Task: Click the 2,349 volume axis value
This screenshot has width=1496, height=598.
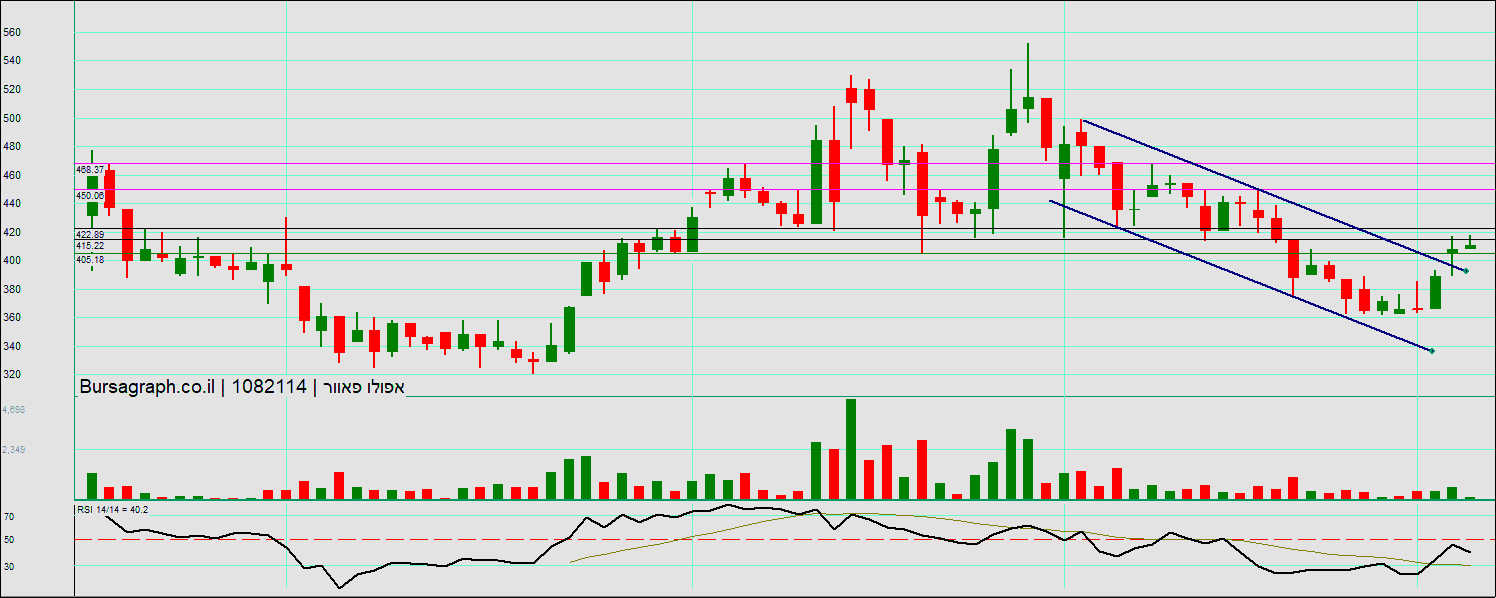Action: 14,450
